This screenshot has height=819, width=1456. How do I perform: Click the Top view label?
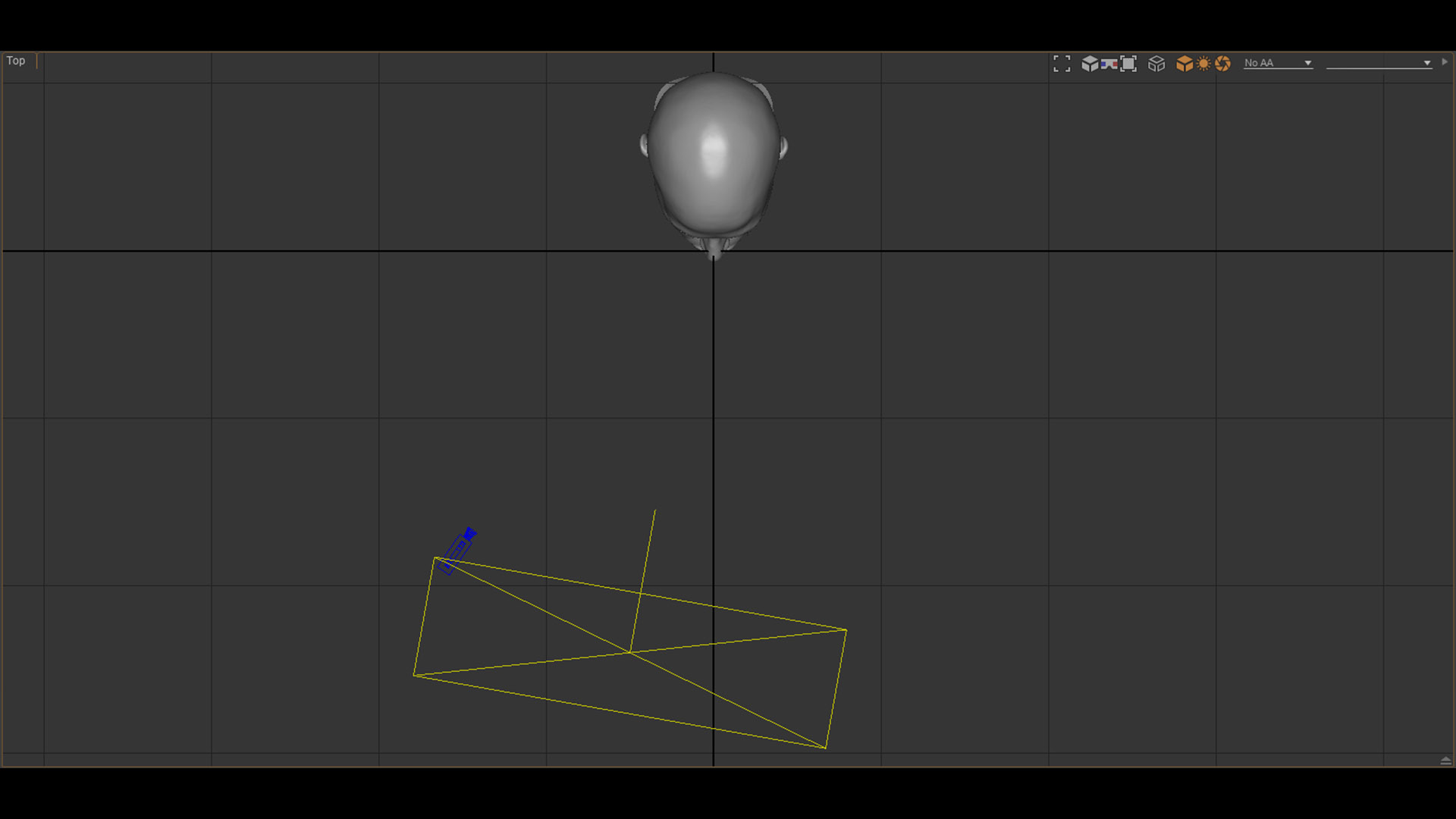[x=16, y=61]
